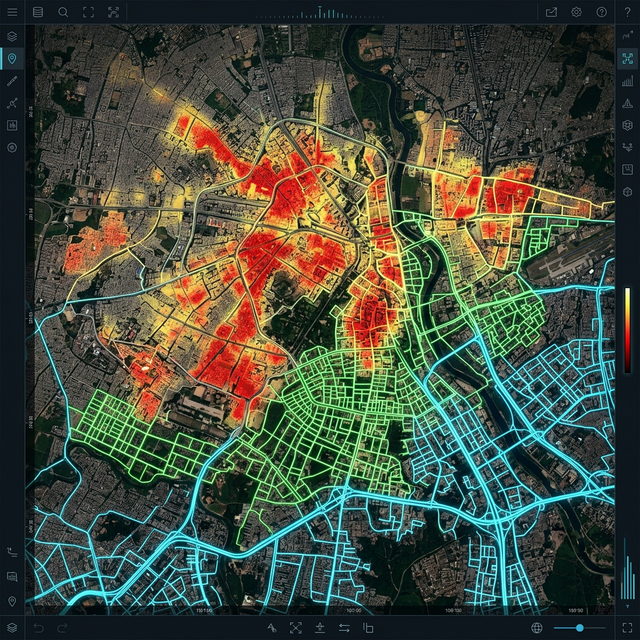
Task: Select the location pin tool in left sidebar
Action: [x=12, y=59]
